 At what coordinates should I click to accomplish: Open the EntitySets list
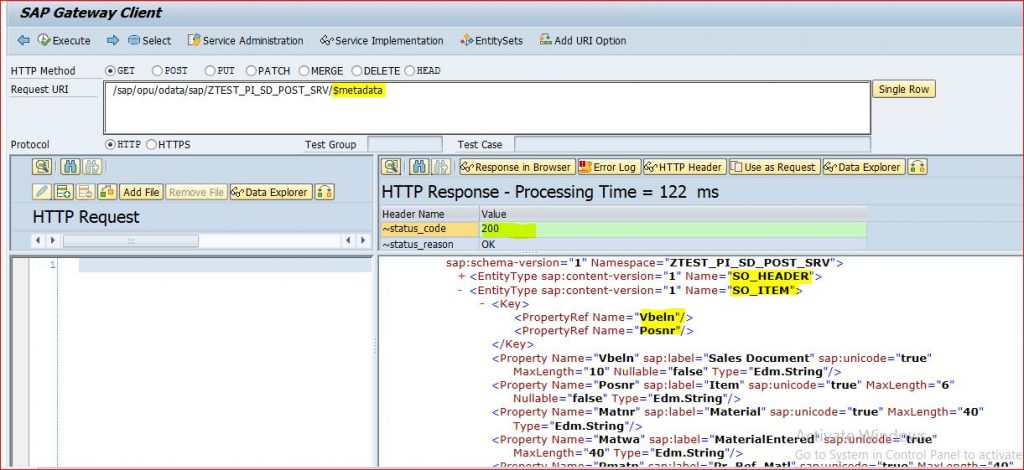pyautogui.click(x=491, y=40)
